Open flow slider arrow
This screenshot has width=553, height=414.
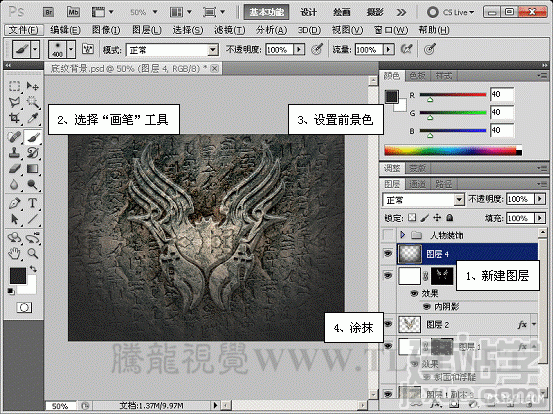click(x=388, y=49)
